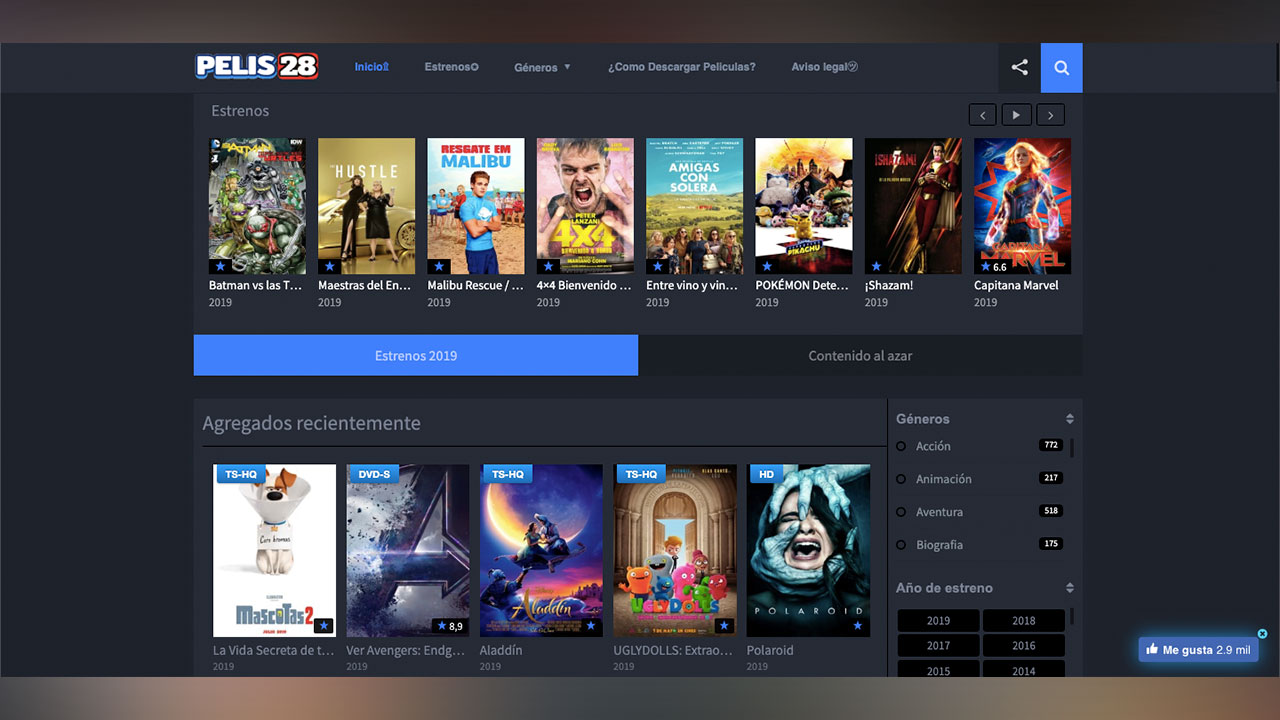Screen dimensions: 1280x720
Task: Go to previous Estrenos carousel slide
Action: click(x=982, y=115)
